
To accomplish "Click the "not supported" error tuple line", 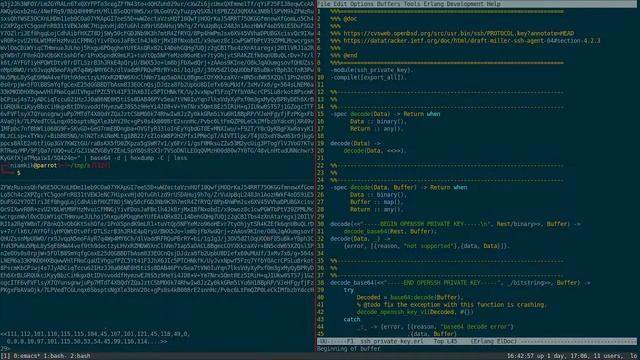I will point(427,246).
